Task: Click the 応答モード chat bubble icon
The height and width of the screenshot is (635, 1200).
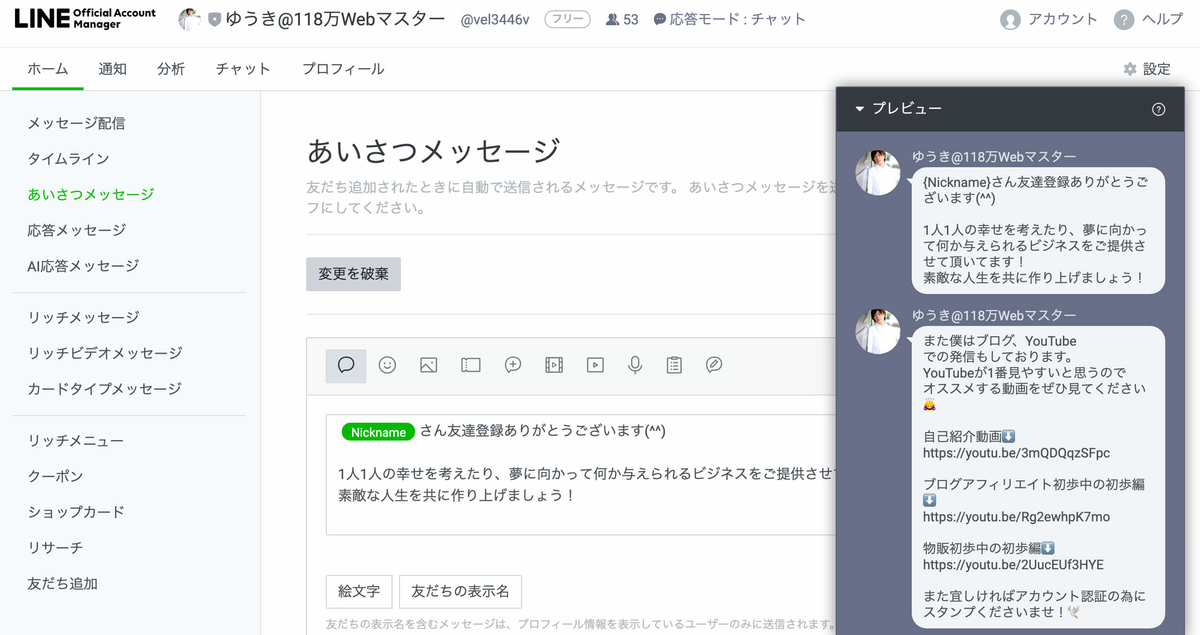Action: pyautogui.click(x=659, y=20)
